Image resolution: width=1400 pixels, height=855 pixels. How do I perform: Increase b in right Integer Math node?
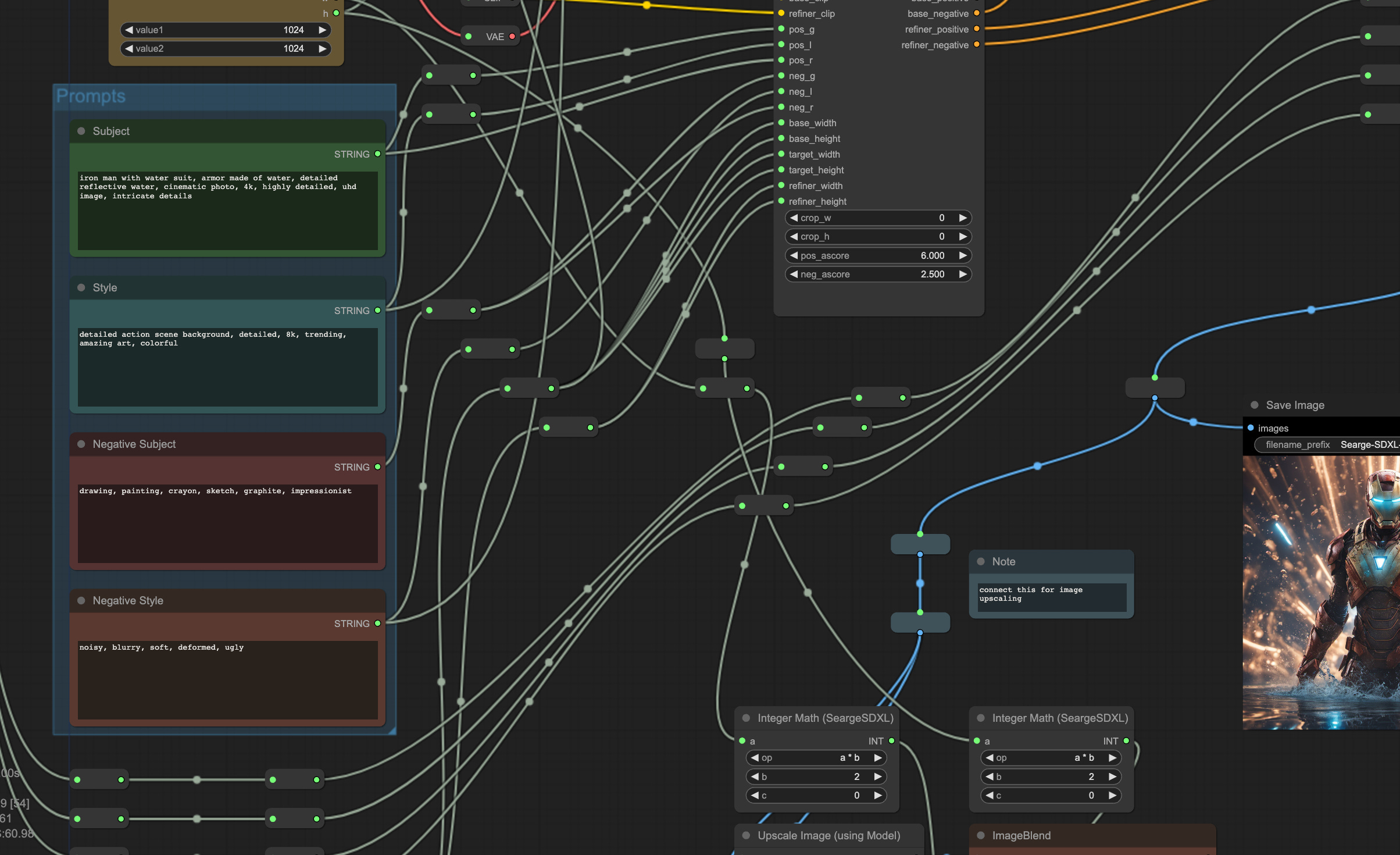1112,776
